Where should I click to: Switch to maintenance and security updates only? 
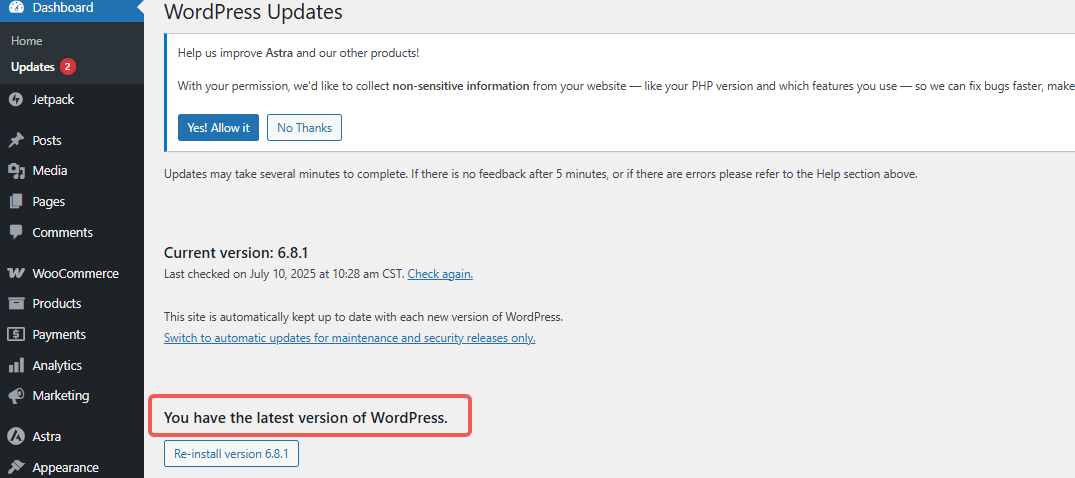(x=349, y=338)
